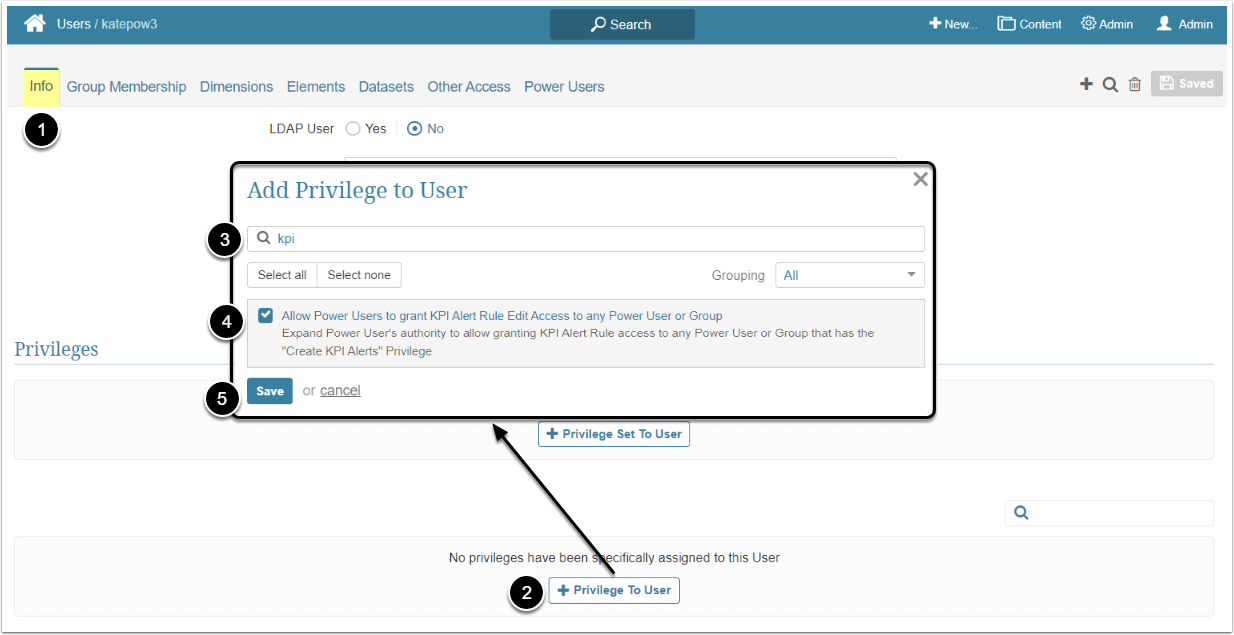Image resolution: width=1234 pixels, height=635 pixels.
Task: Select No for LDAP User
Action: pos(415,129)
